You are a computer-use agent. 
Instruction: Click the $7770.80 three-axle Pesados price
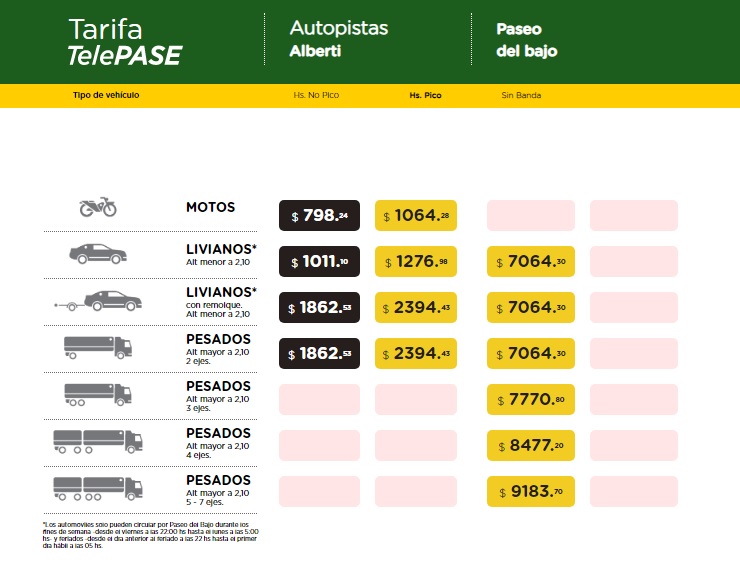click(x=530, y=400)
